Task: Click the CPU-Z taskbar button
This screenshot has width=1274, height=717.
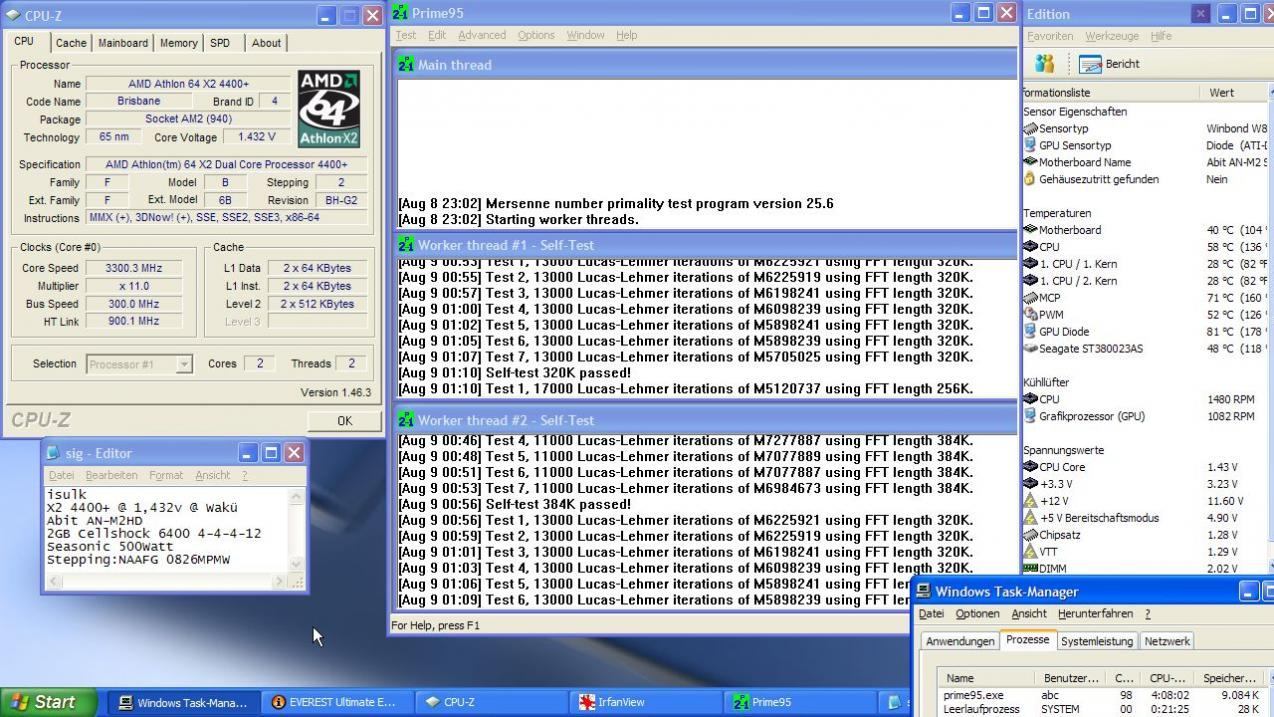Action: pos(490,702)
